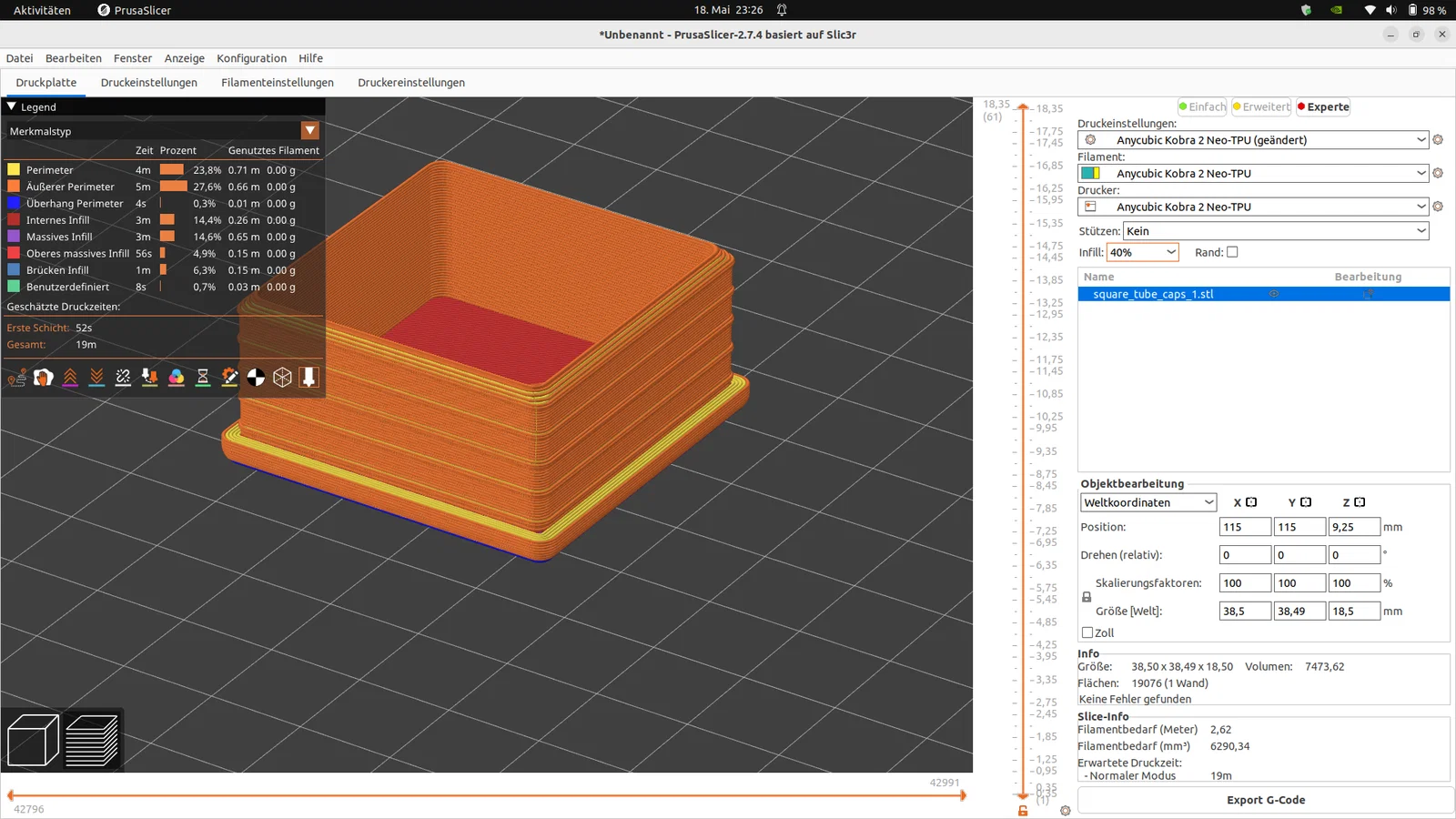Toggle tool marker arrow icon in legend
The height and width of the screenshot is (819, 1456).
pos(308,378)
